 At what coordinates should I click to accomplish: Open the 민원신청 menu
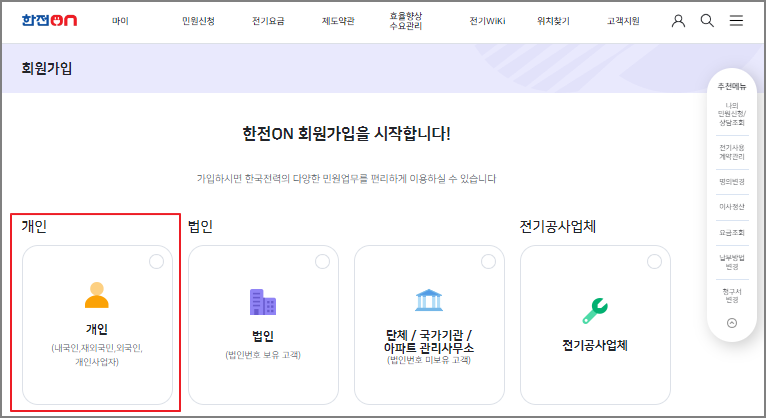(x=198, y=21)
